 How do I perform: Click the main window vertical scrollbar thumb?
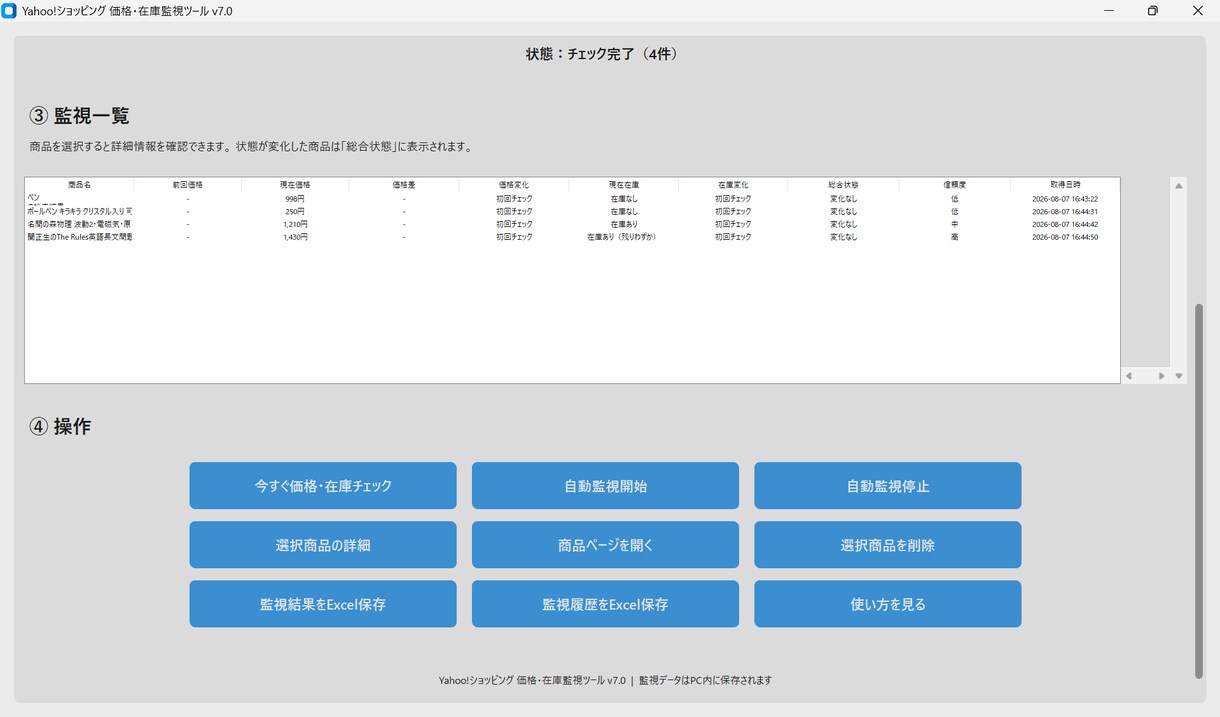coord(1199,491)
